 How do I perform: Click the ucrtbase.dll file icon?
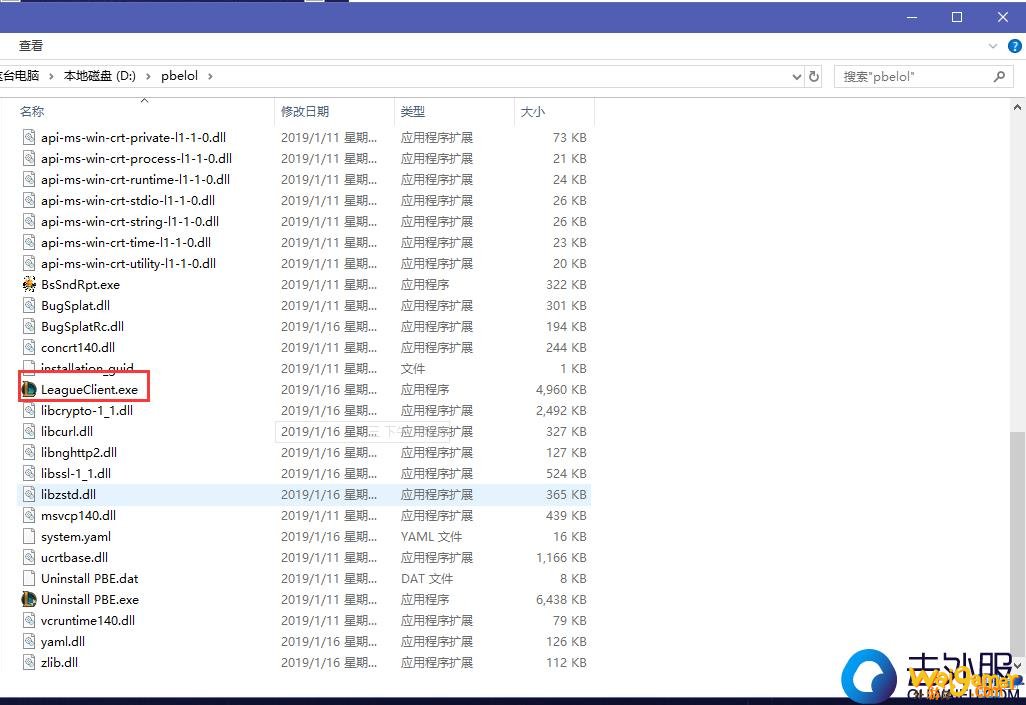click(x=29, y=557)
